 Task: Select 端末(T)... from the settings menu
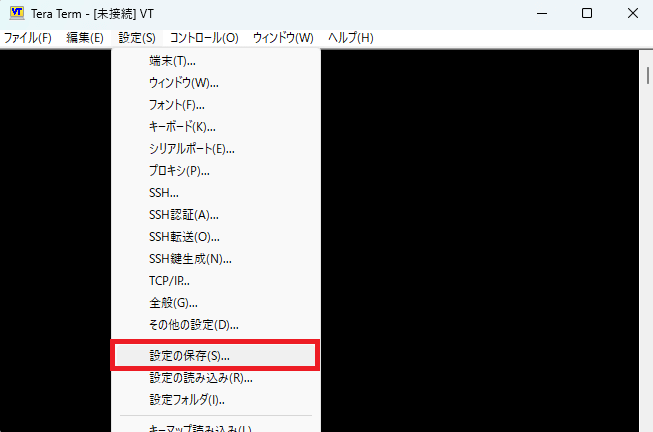pos(172,61)
